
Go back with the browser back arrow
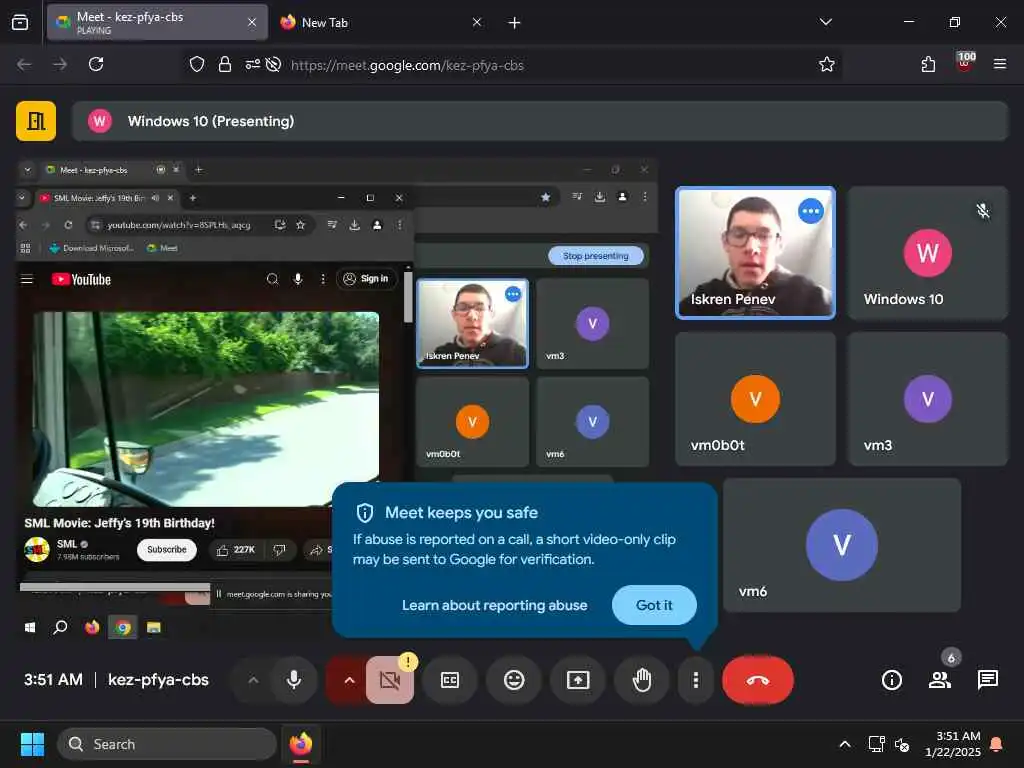(x=24, y=64)
